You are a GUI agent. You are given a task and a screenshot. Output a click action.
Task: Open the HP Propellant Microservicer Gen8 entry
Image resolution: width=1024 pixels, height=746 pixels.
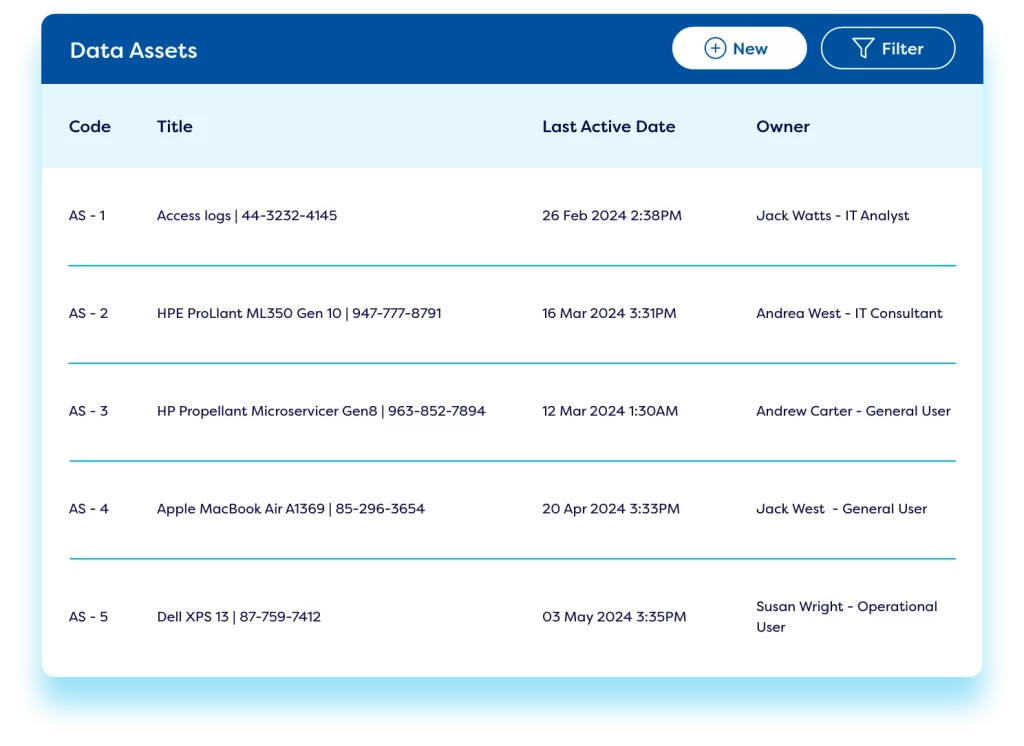coord(321,411)
